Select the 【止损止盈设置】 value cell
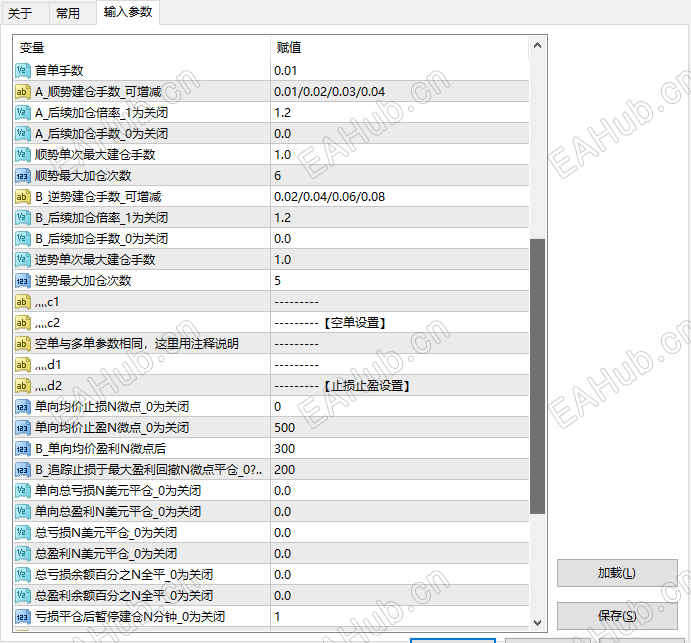The width and height of the screenshot is (691, 643). point(400,386)
